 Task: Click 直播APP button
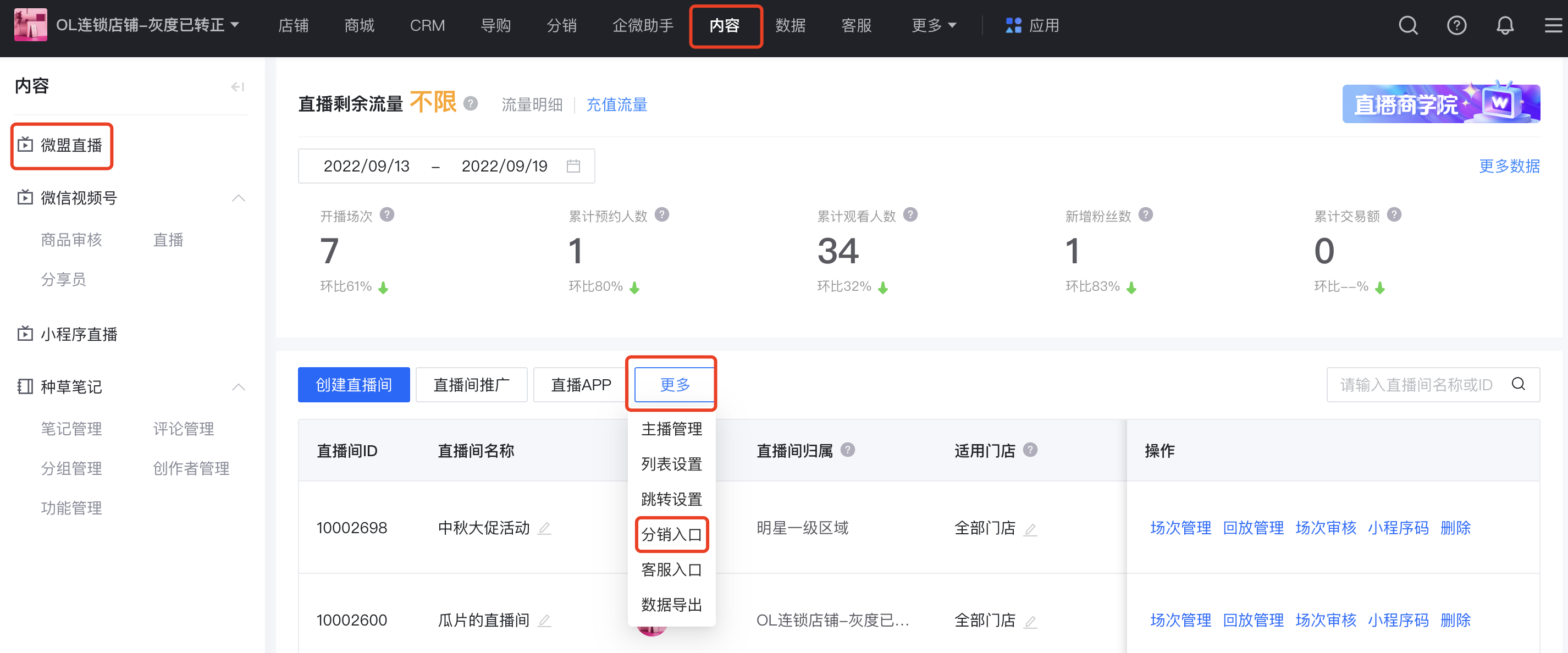click(x=581, y=385)
